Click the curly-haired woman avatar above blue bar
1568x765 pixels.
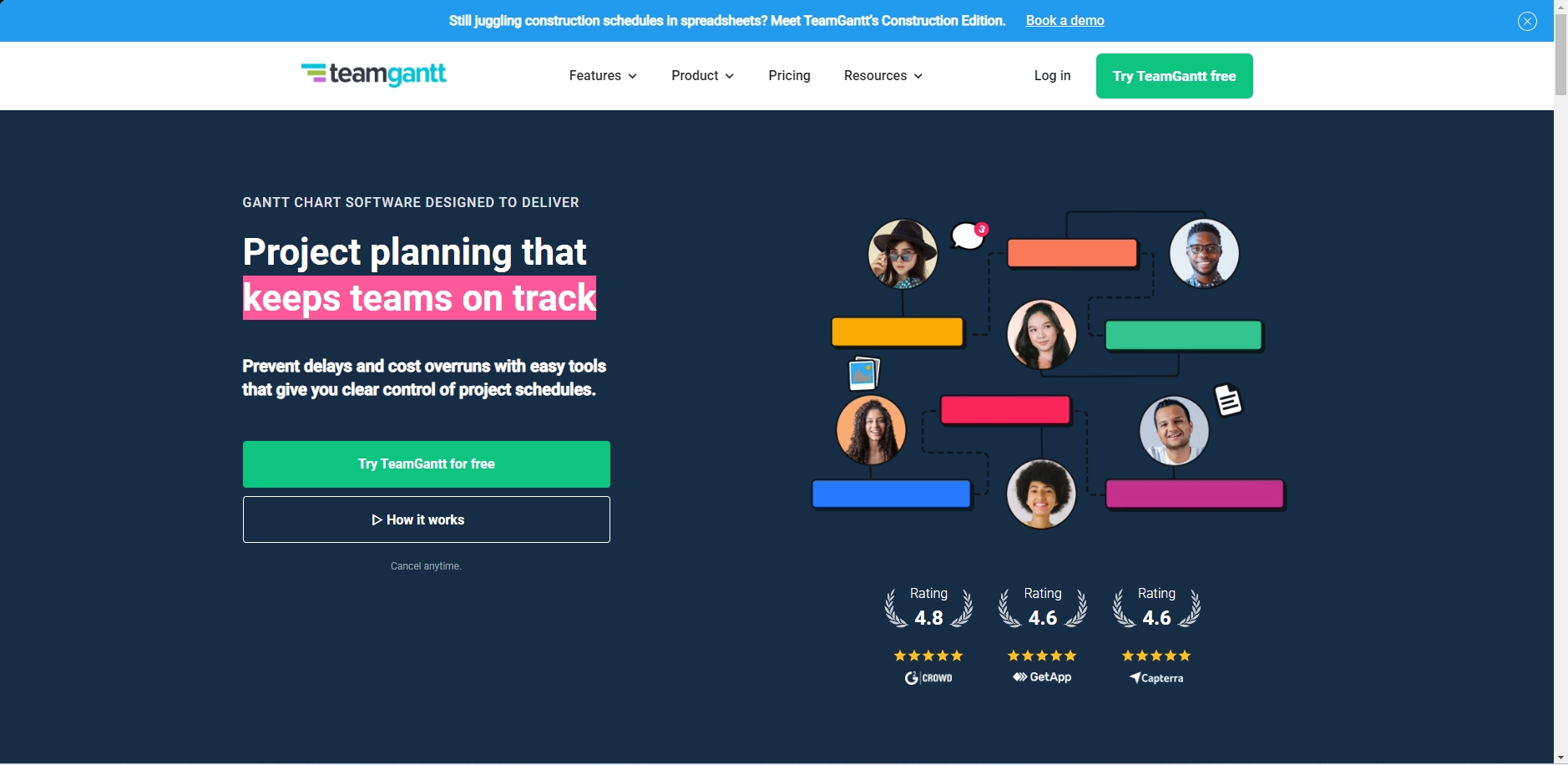click(871, 430)
